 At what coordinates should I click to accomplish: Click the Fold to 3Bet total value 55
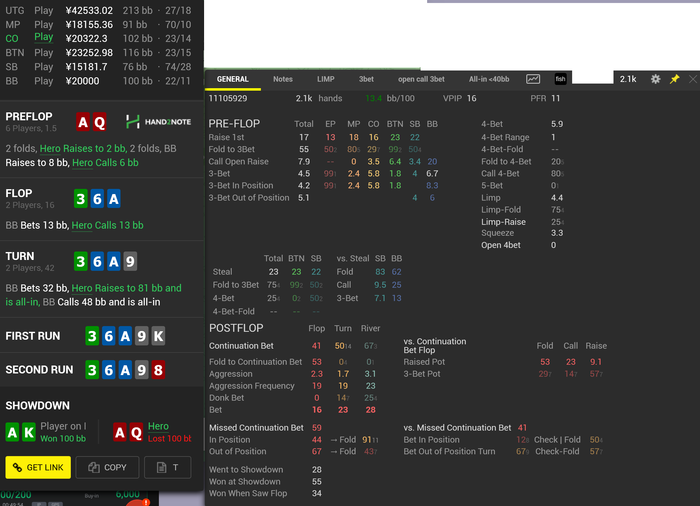click(304, 149)
